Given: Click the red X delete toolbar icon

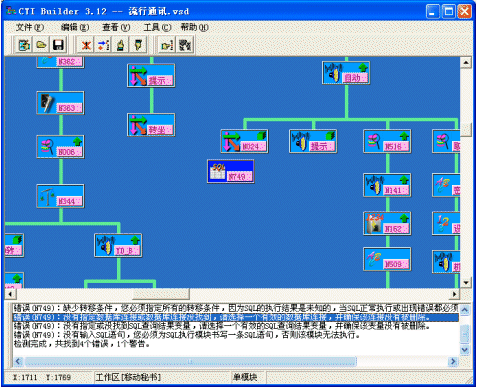Looking at the screenshot, I should click(x=86, y=45).
